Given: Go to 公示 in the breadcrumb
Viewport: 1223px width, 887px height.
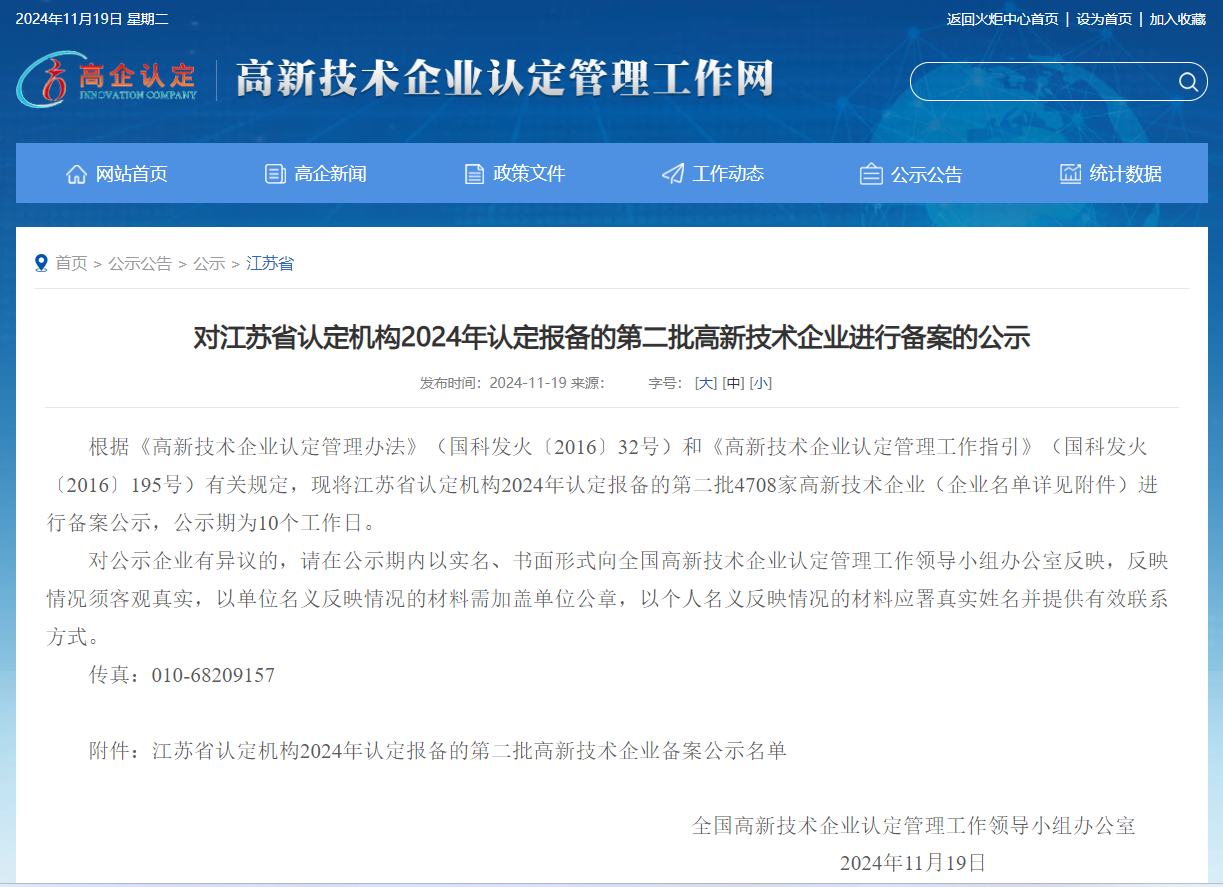Looking at the screenshot, I should (209, 263).
